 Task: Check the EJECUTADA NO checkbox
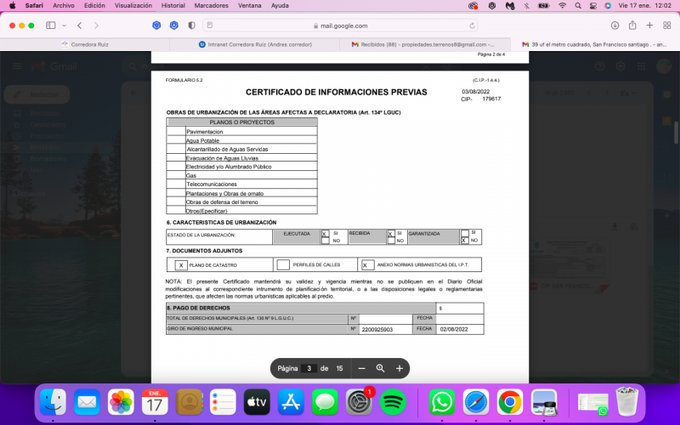[325, 240]
